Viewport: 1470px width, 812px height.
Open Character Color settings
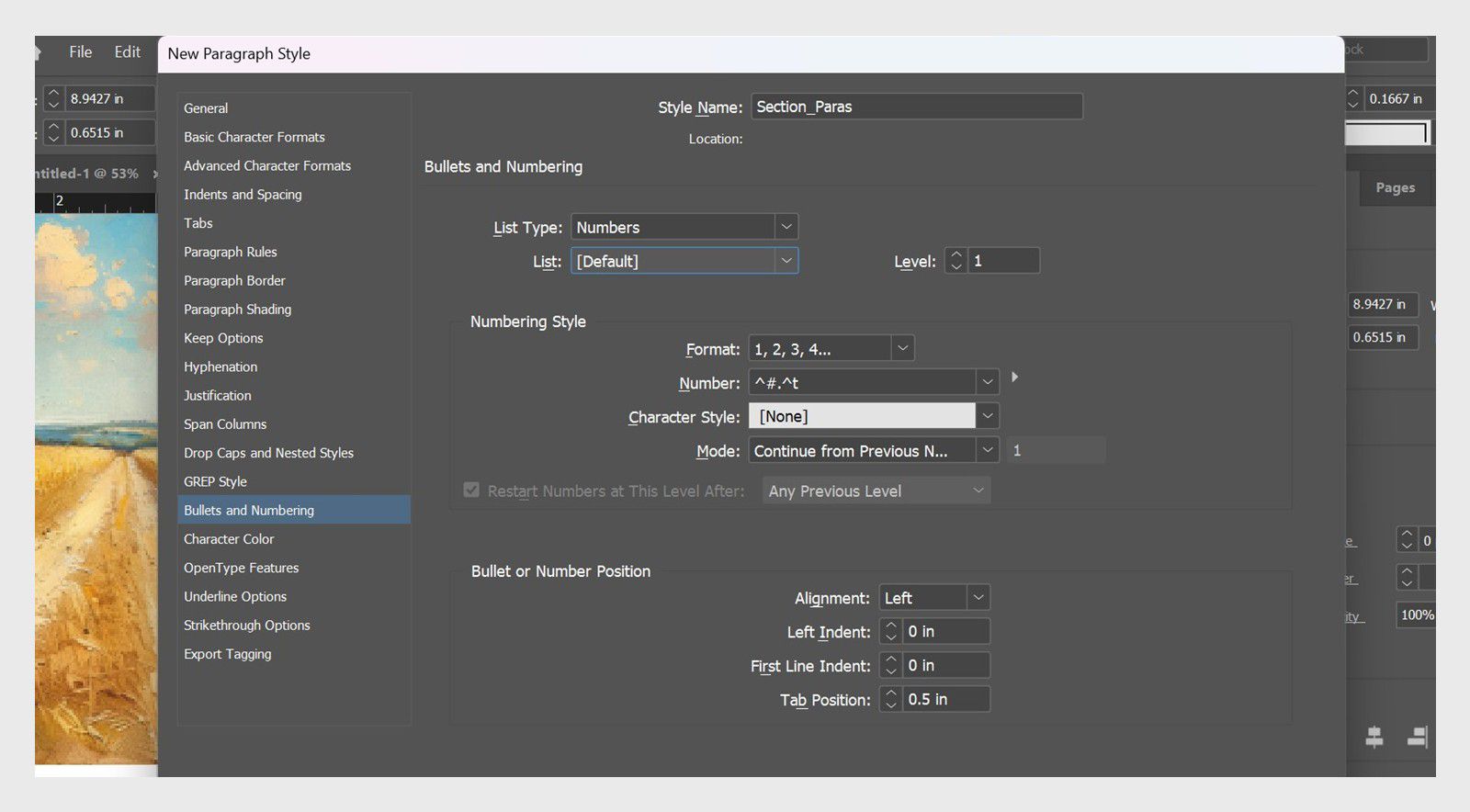coord(293,539)
